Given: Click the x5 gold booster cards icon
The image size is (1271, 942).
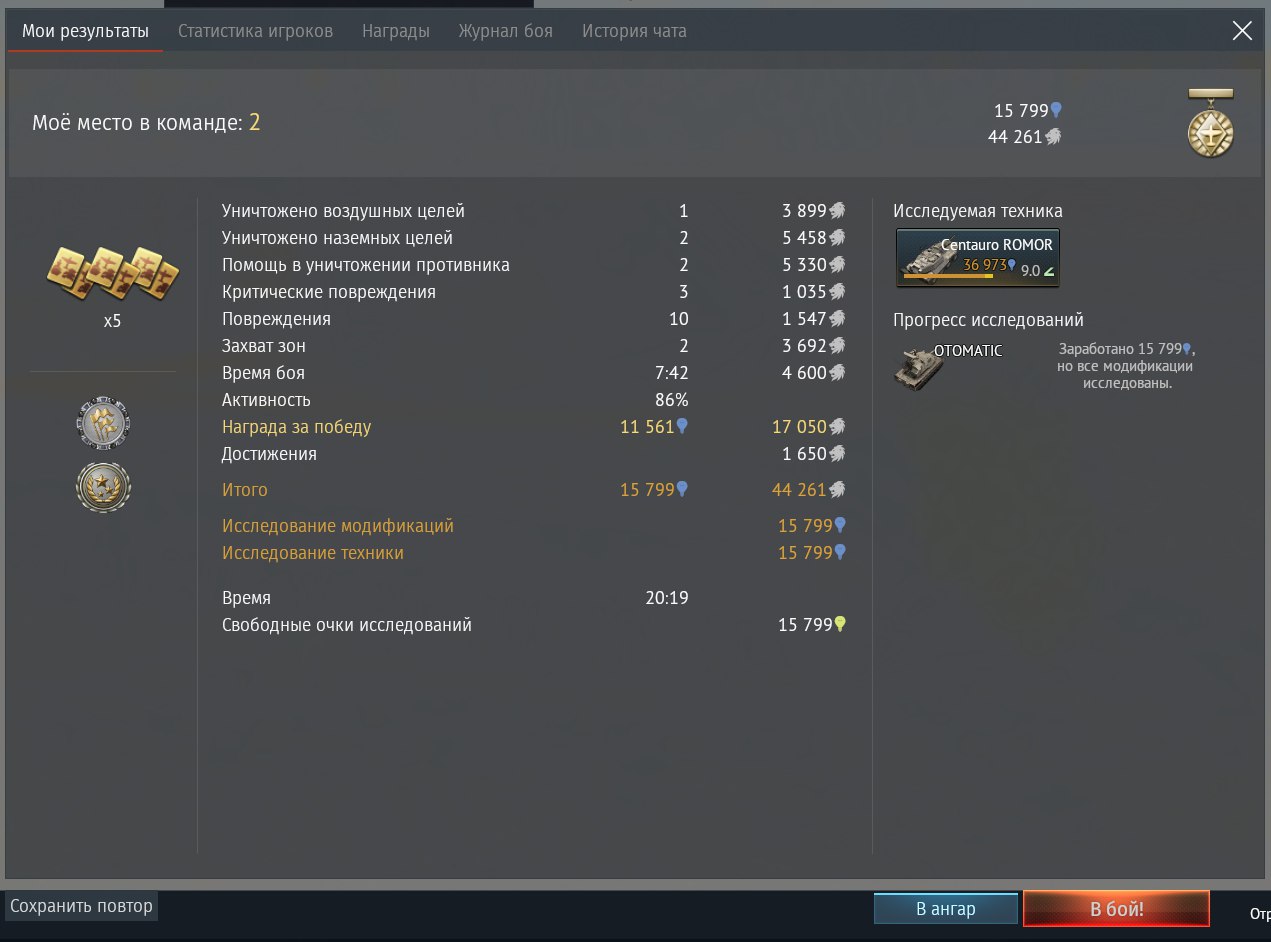Looking at the screenshot, I should (112, 273).
